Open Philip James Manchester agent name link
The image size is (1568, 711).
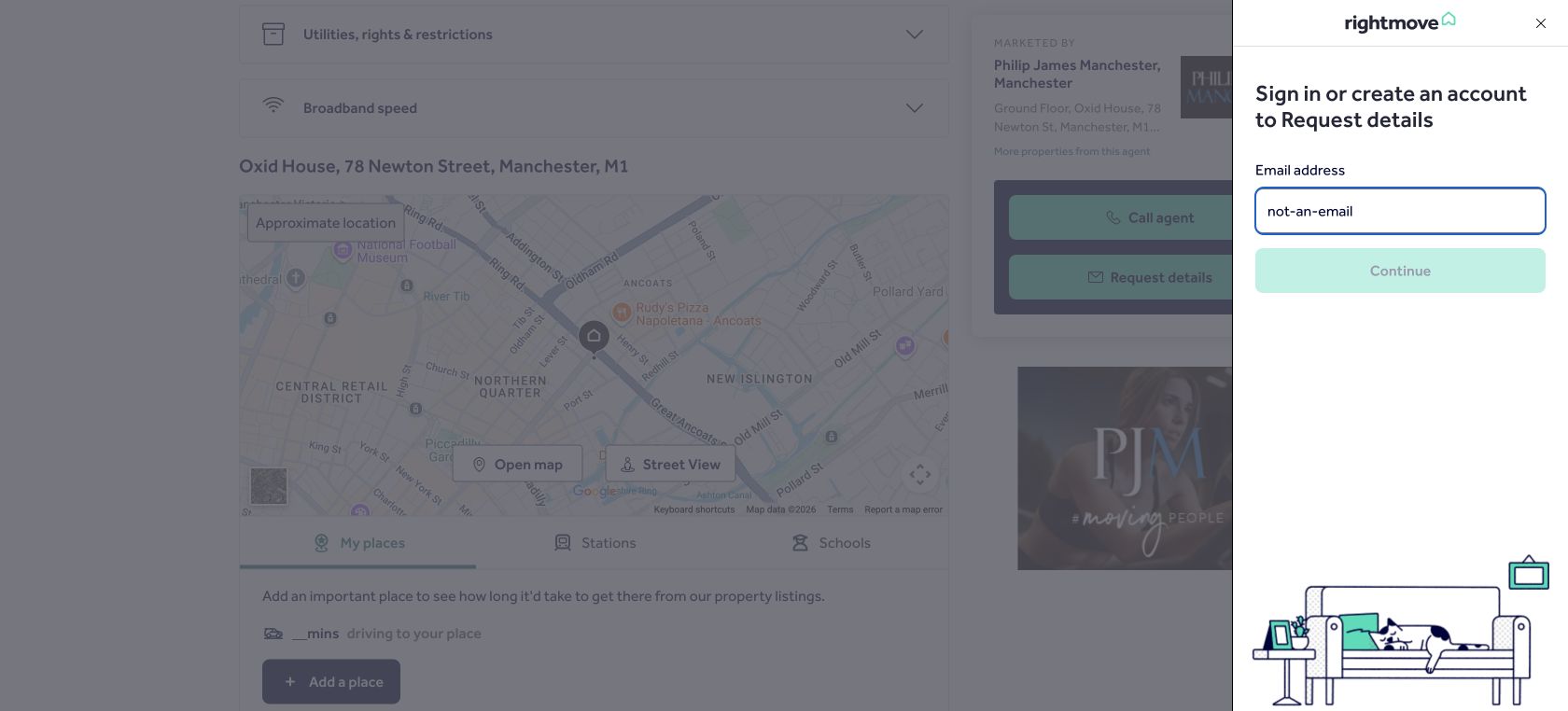tap(1077, 74)
